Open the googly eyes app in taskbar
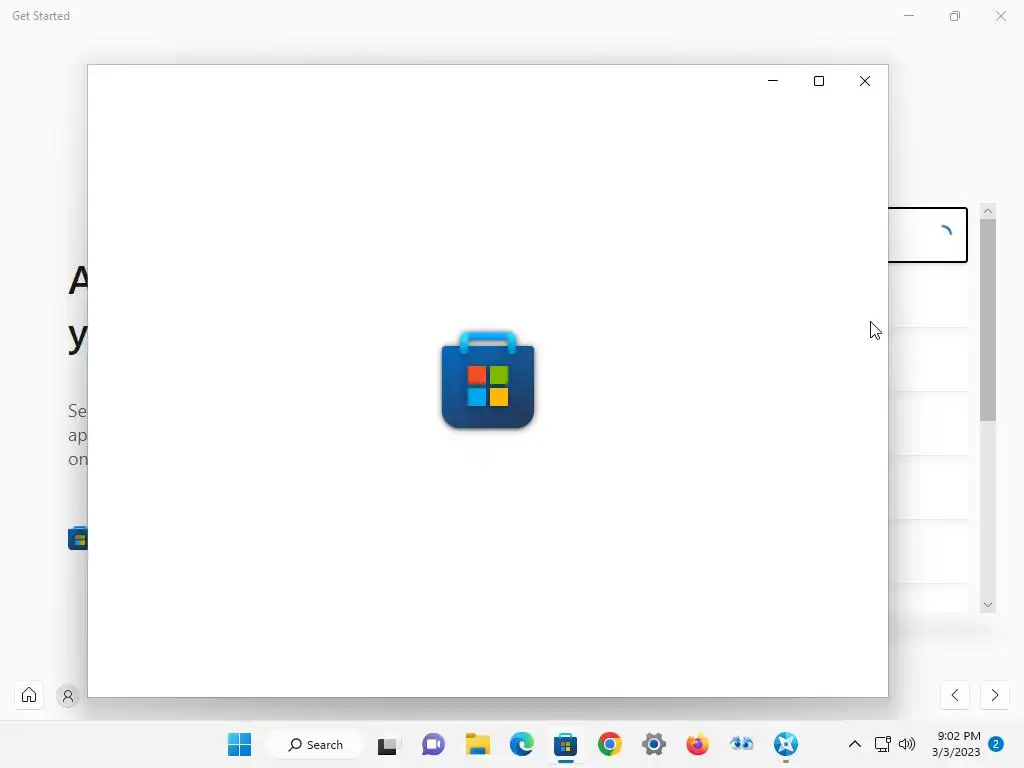This screenshot has width=1024, height=768. (741, 744)
